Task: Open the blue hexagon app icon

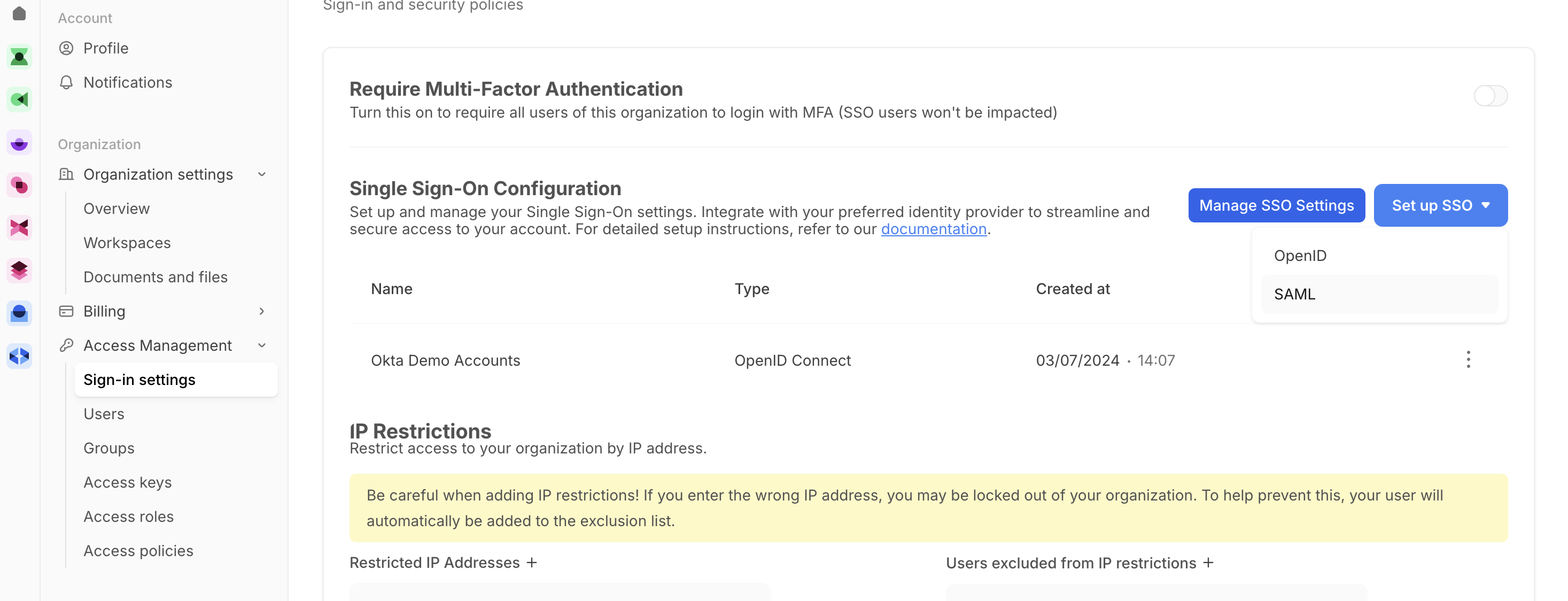Action: click(19, 356)
